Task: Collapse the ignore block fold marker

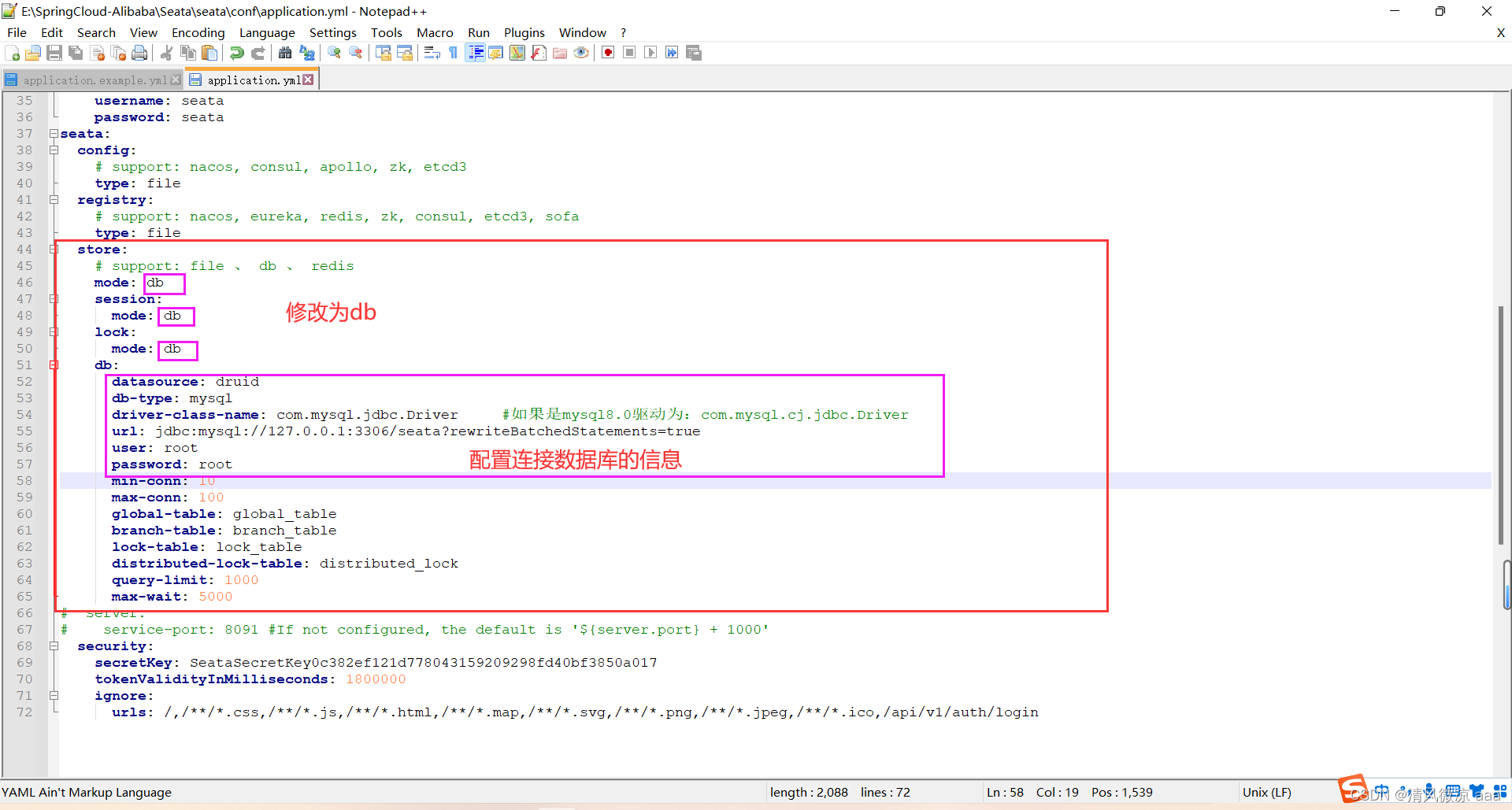Action: click(x=54, y=696)
